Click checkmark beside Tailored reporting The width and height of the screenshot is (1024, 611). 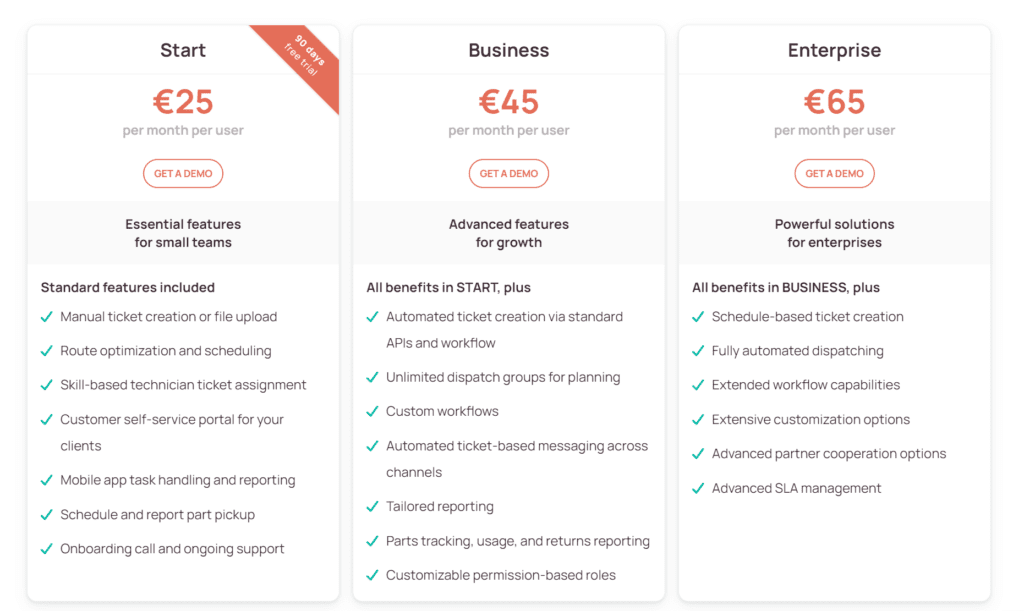coord(372,507)
